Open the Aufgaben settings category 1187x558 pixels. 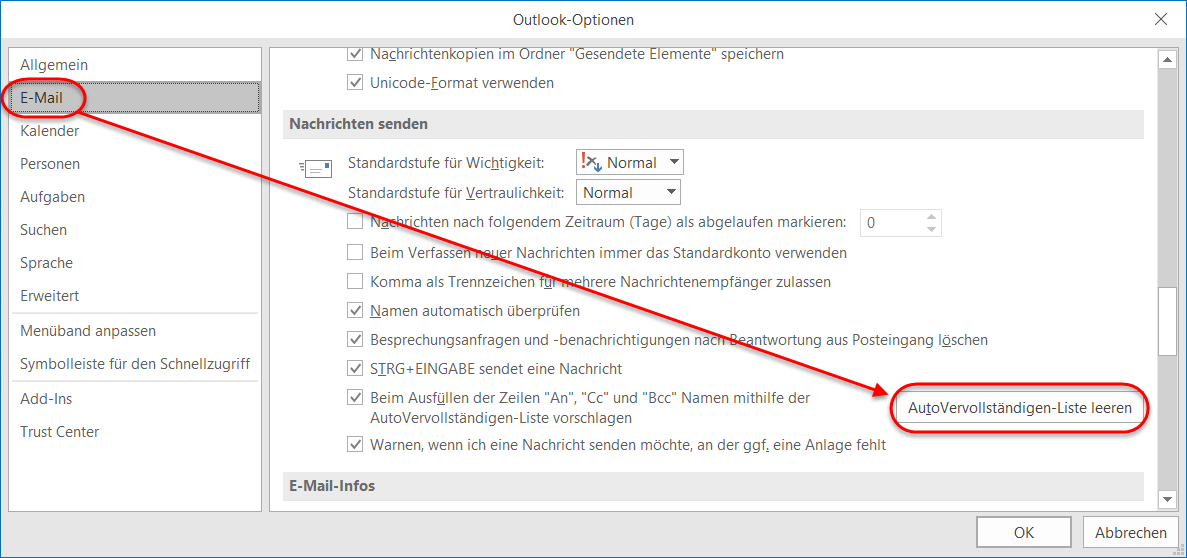tap(136, 197)
